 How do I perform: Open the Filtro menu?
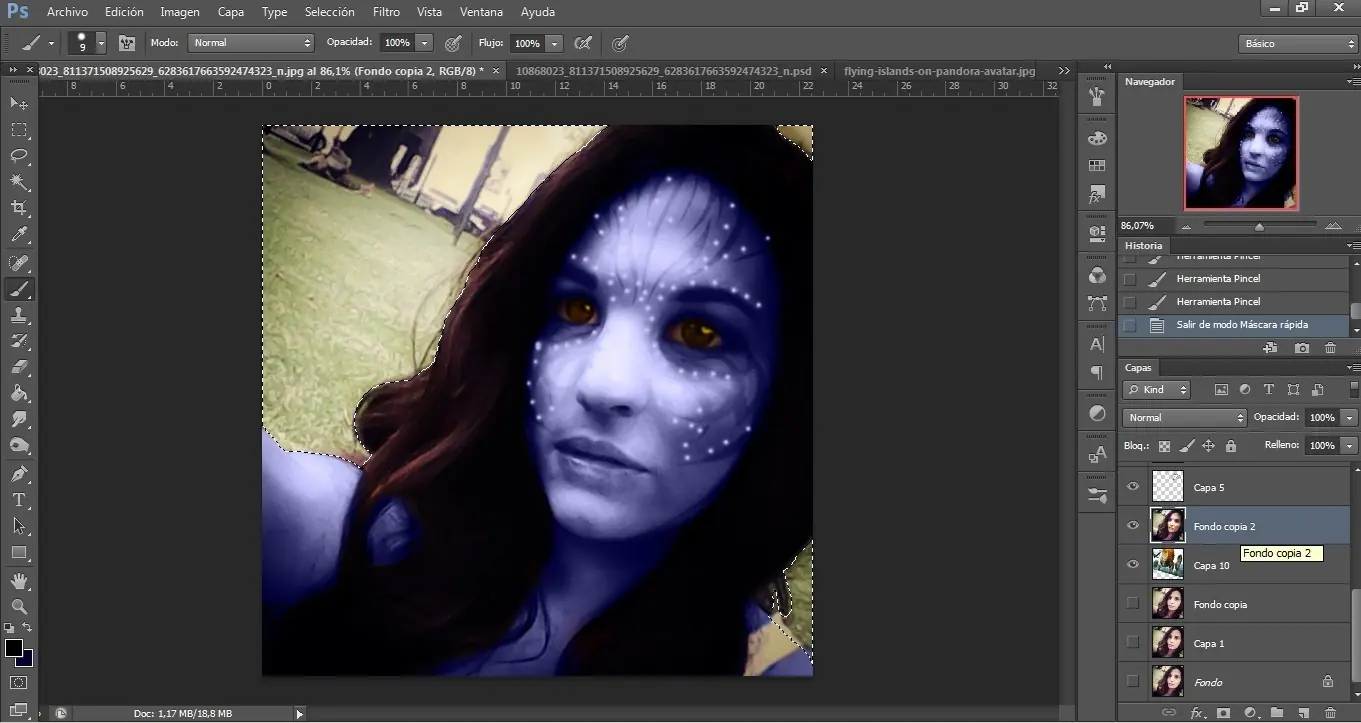386,12
